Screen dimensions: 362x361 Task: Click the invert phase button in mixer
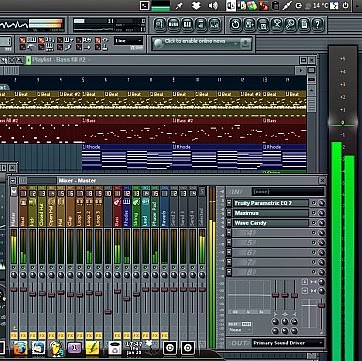305,282
